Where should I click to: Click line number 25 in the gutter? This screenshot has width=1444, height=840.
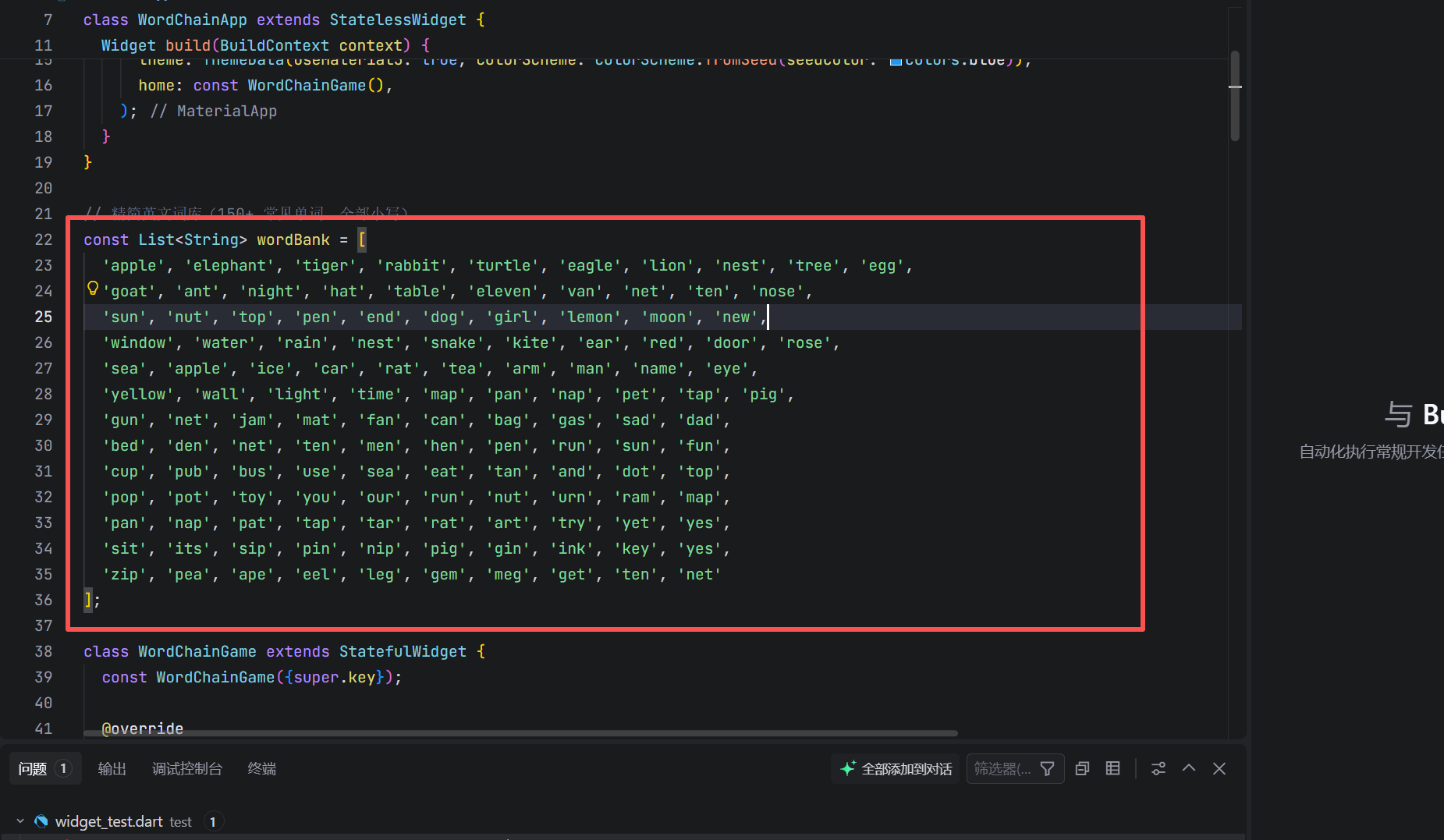click(x=44, y=317)
